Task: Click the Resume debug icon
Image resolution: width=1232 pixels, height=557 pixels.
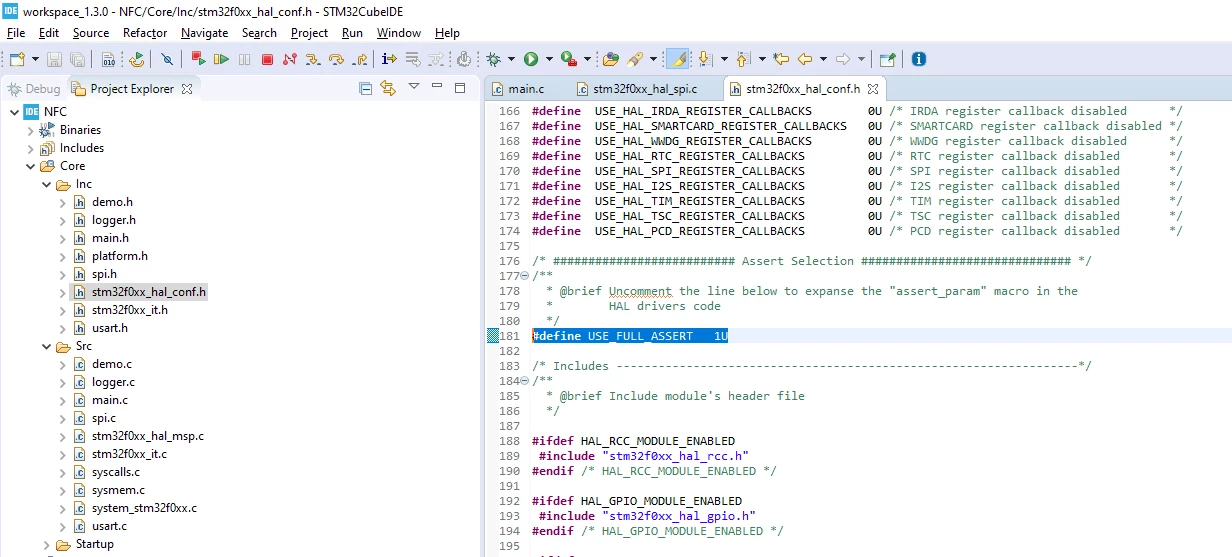Action: pyautogui.click(x=222, y=59)
